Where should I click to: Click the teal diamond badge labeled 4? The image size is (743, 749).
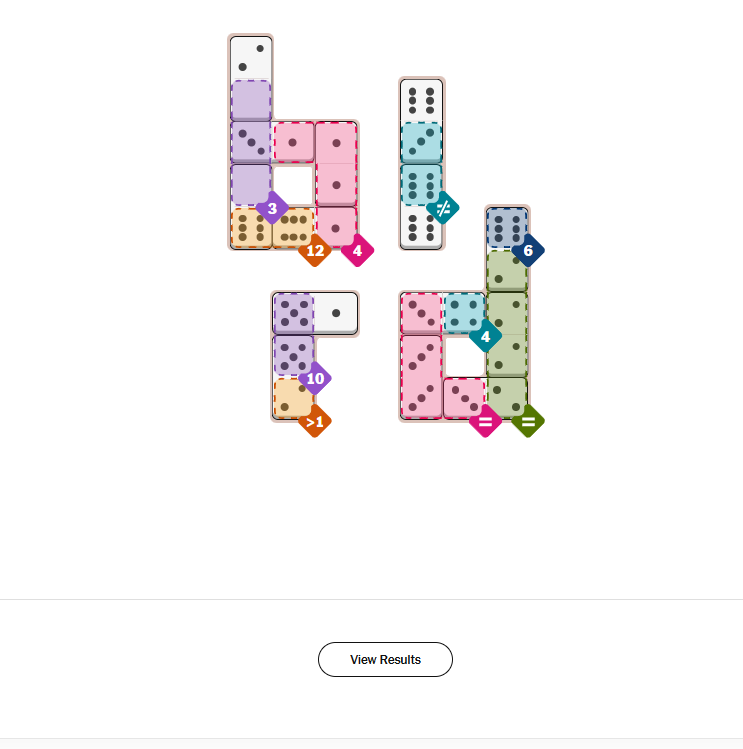point(485,336)
